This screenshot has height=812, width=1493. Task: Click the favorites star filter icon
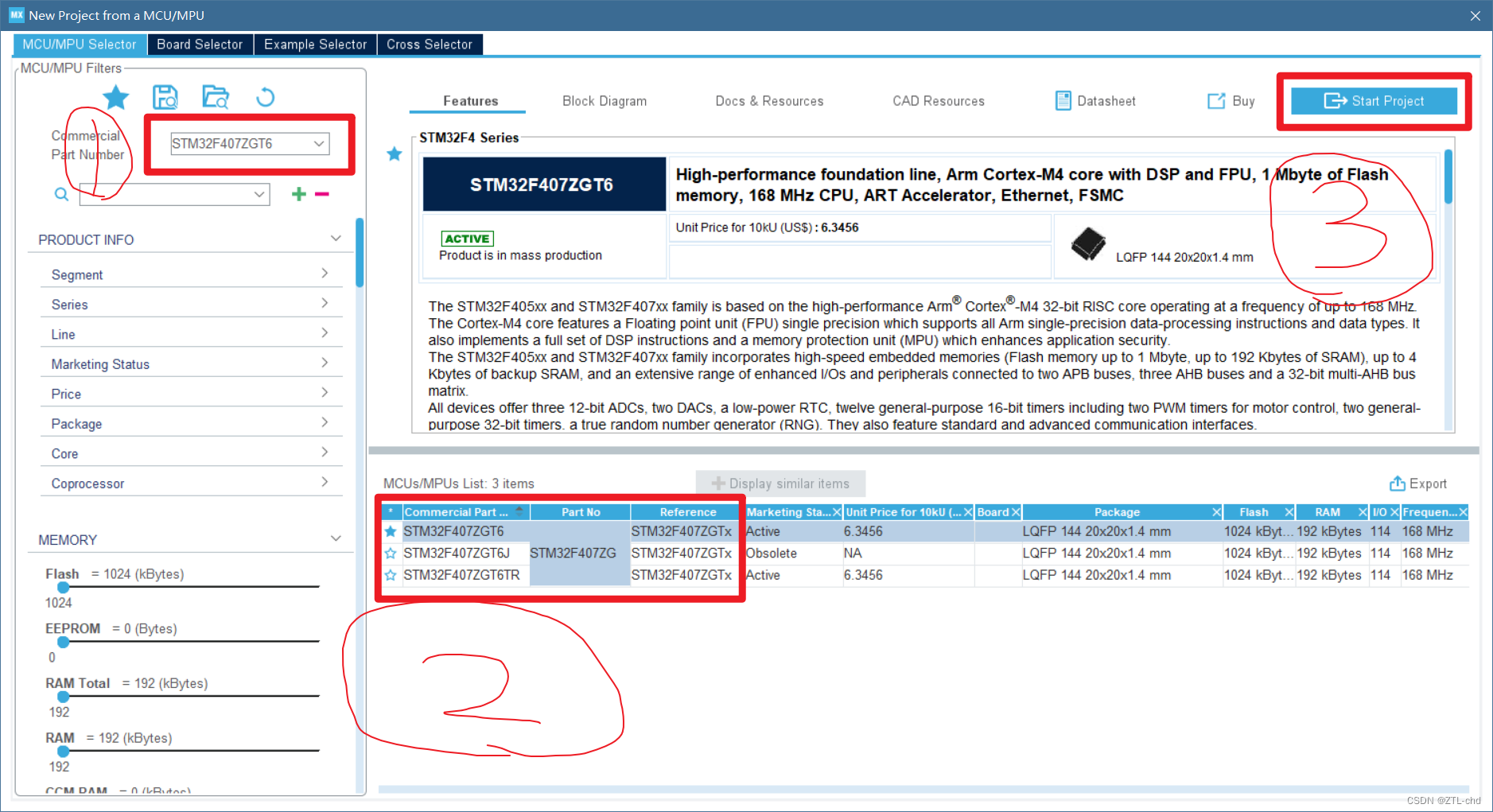tap(116, 97)
